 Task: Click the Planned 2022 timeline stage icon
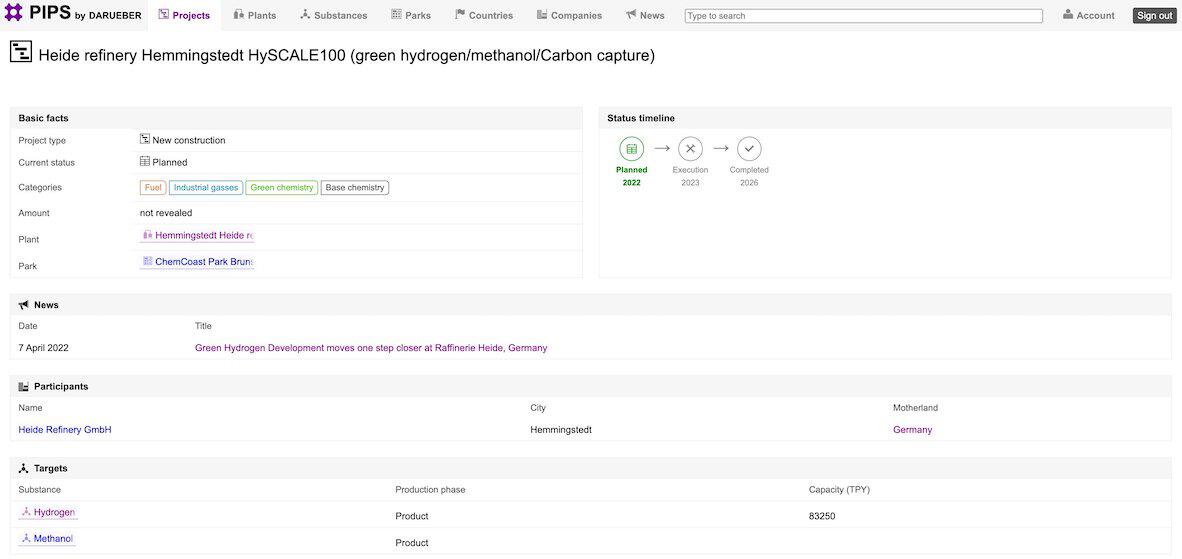click(632, 149)
